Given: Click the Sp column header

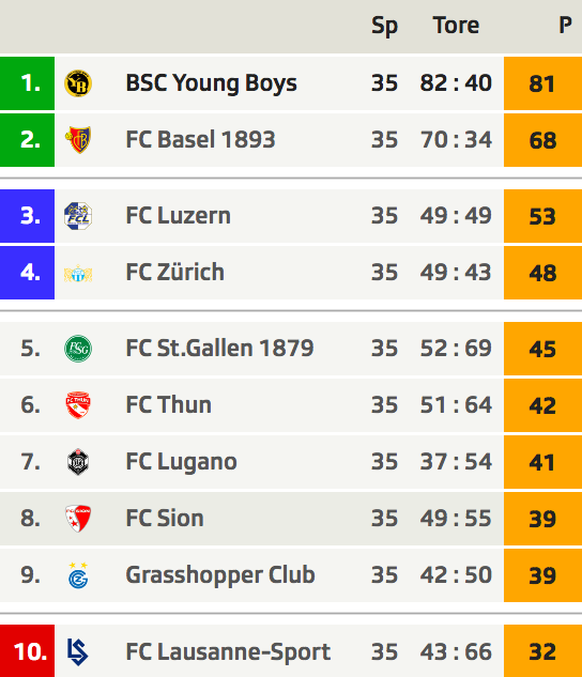Looking at the screenshot, I should [x=384, y=26].
